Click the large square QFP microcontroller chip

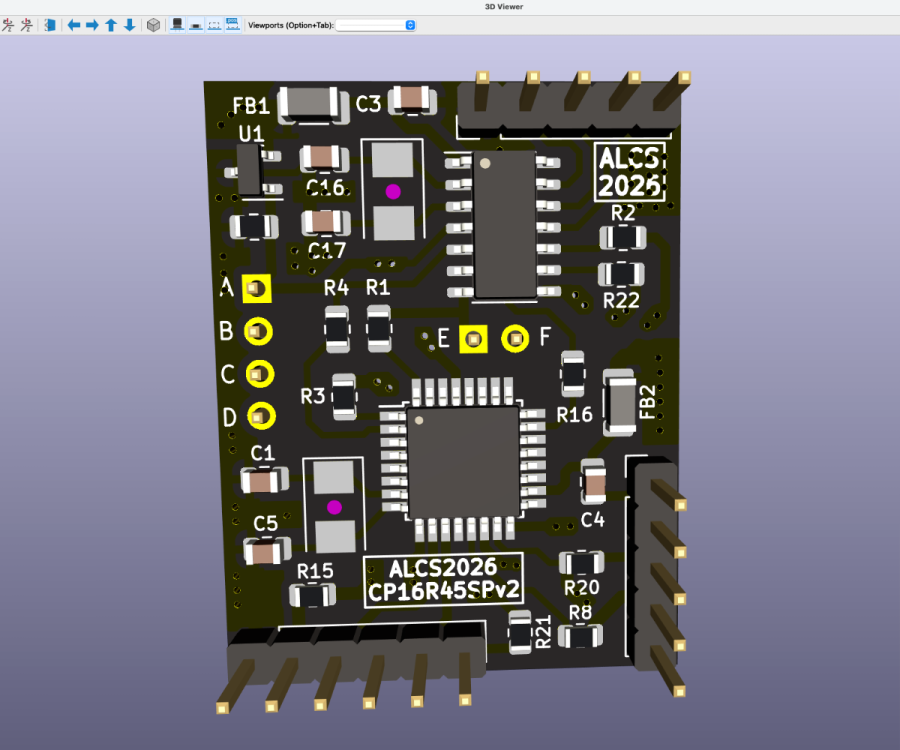[463, 462]
